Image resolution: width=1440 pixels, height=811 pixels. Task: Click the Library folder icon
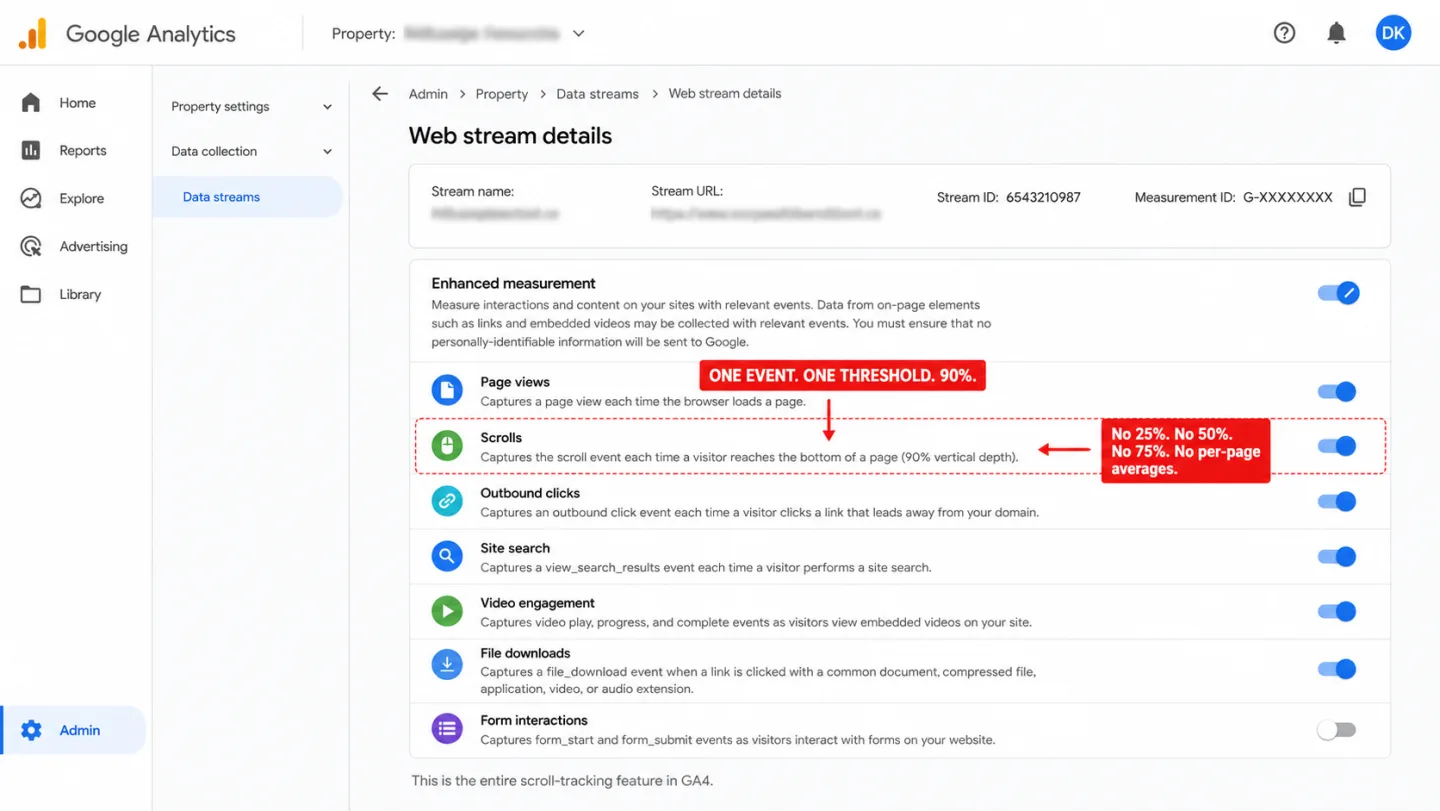coord(31,295)
